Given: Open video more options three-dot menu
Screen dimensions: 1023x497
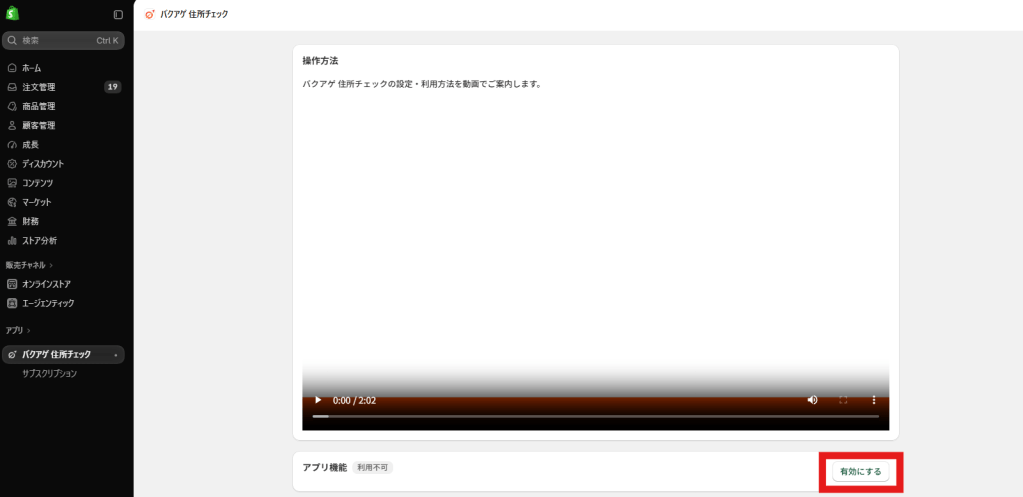Looking at the screenshot, I should tap(874, 400).
